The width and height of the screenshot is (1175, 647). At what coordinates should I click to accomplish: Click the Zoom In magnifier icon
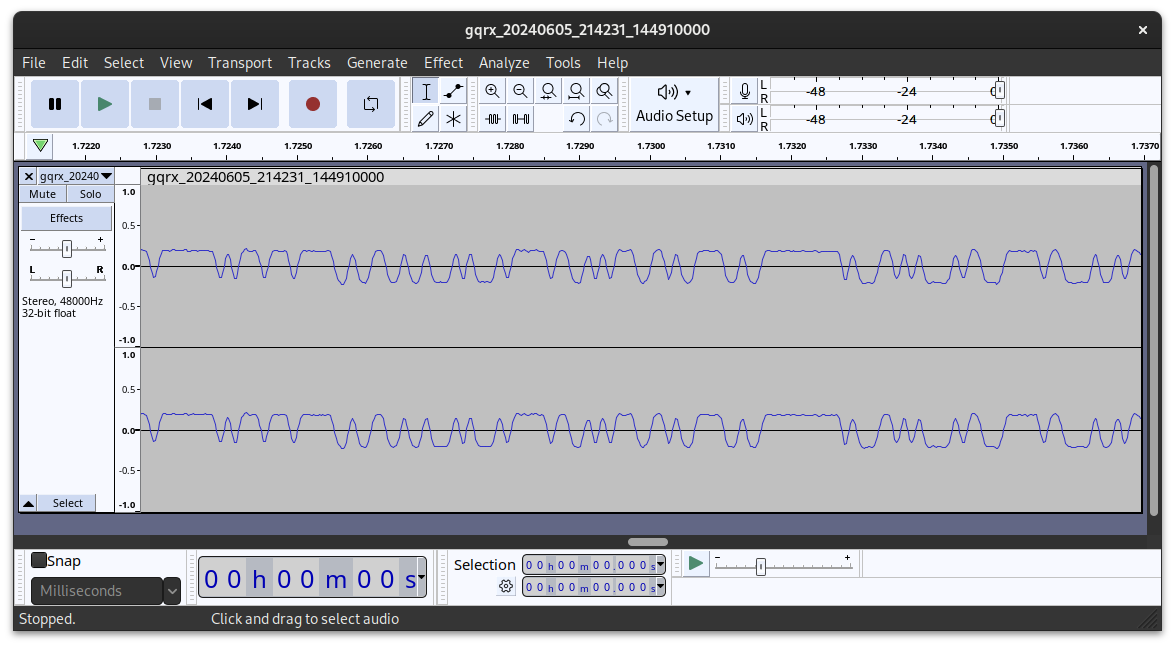[x=492, y=91]
